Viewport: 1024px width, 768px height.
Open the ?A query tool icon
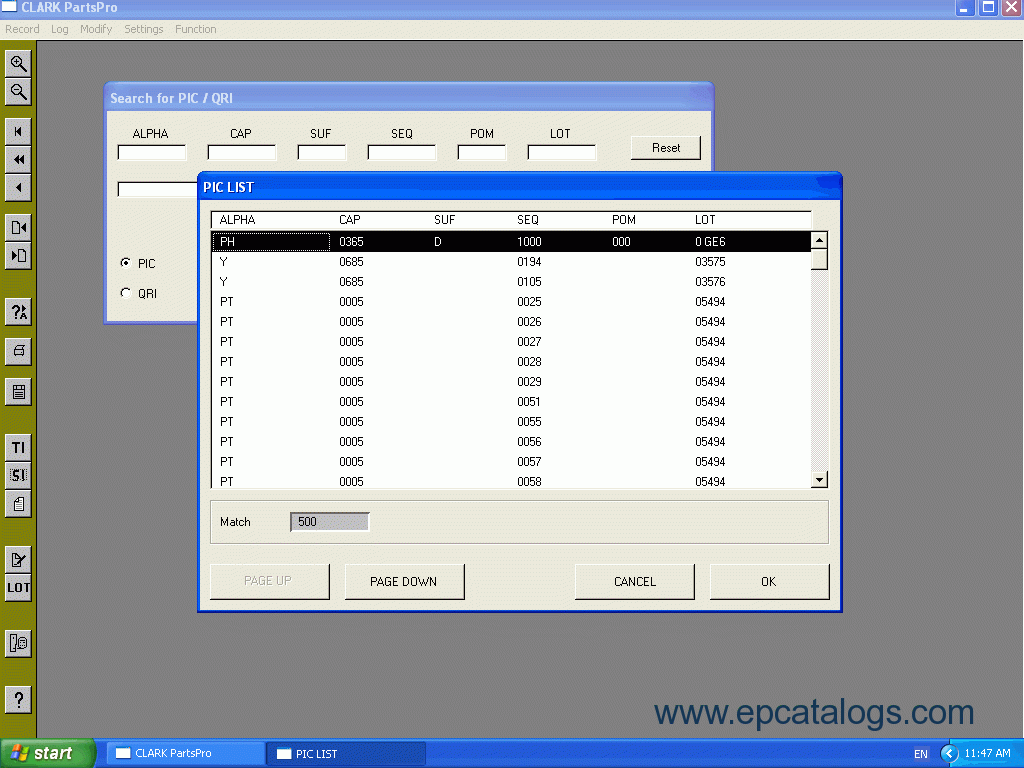[x=18, y=312]
